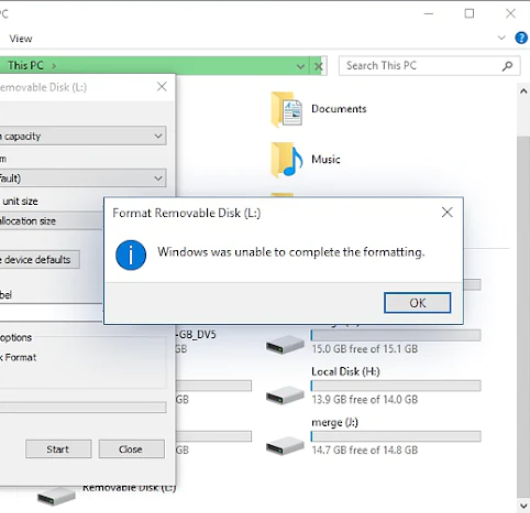Click the blue Help question mark icon

pyautogui.click(x=521, y=38)
